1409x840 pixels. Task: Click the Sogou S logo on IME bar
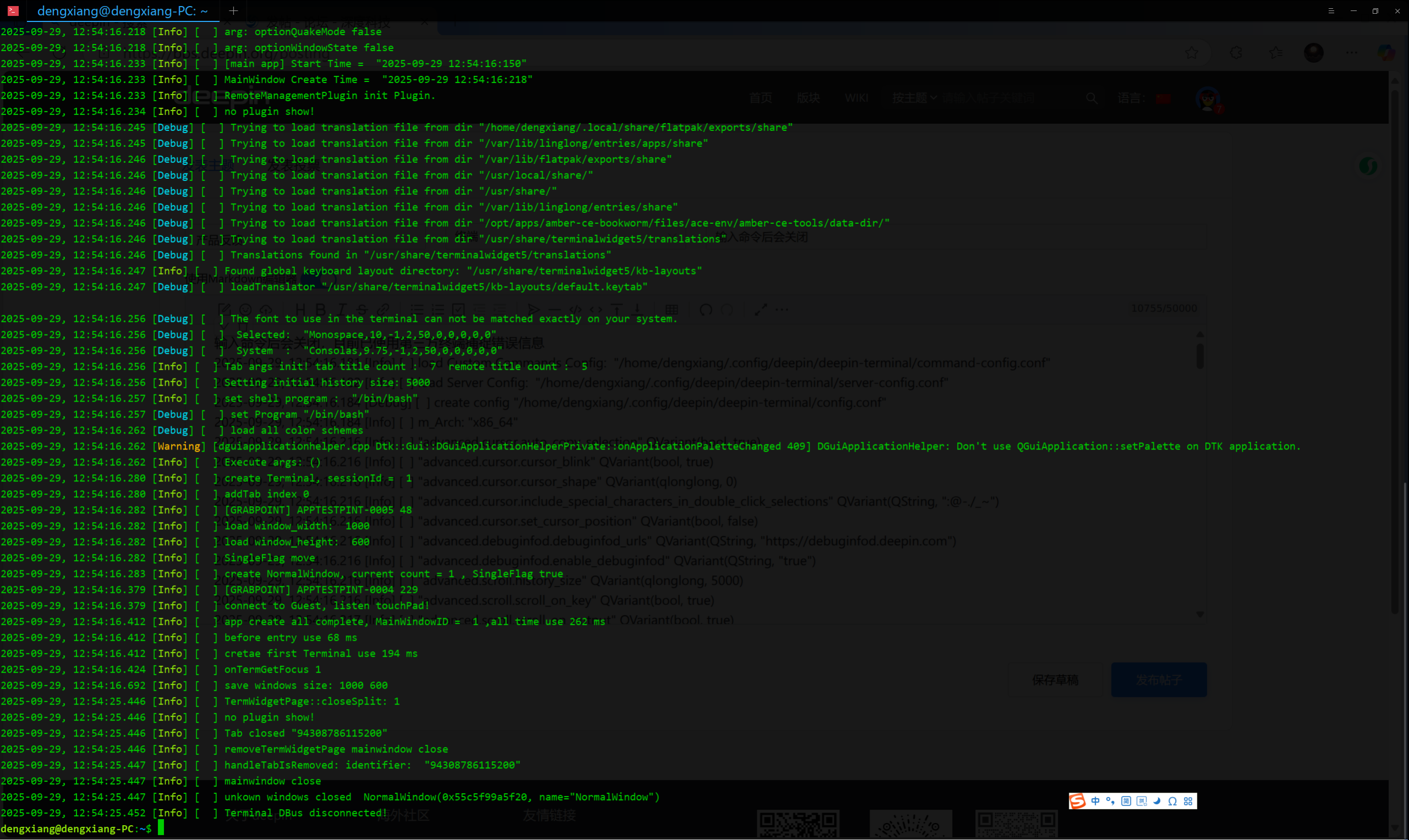tap(1078, 801)
